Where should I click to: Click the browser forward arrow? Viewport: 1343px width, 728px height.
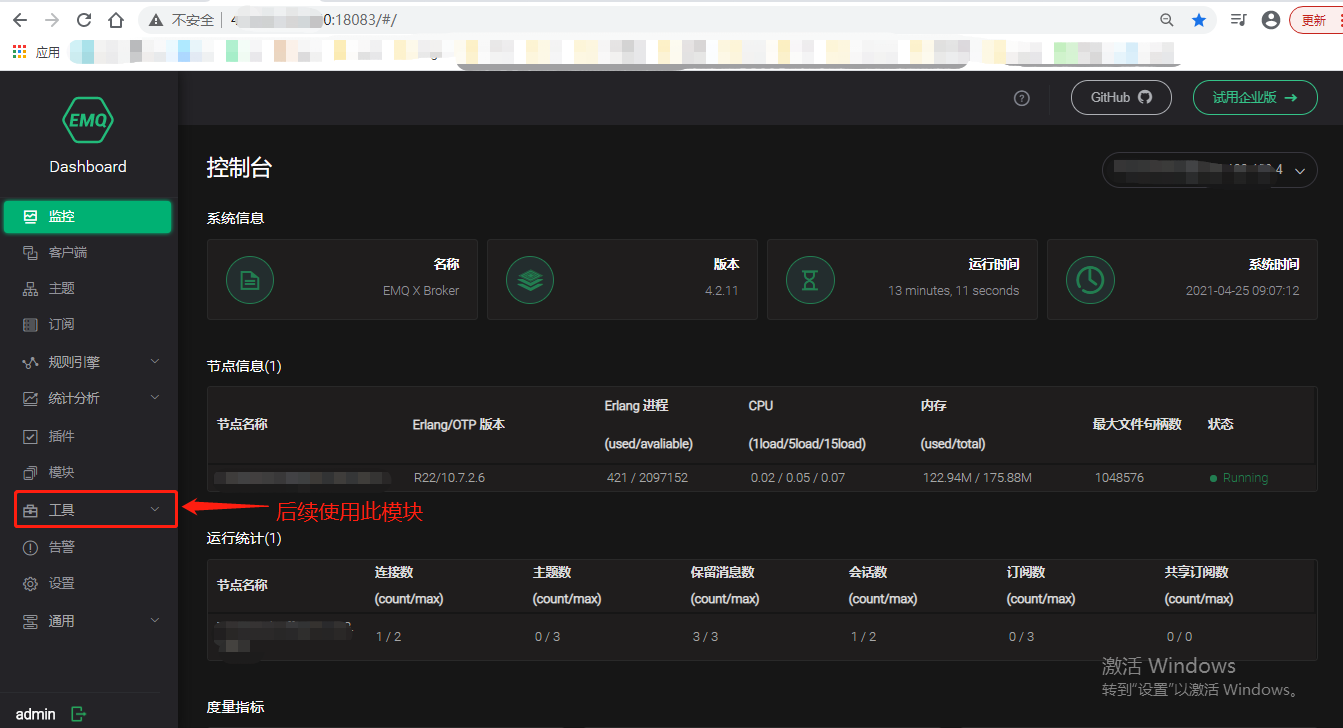52,20
